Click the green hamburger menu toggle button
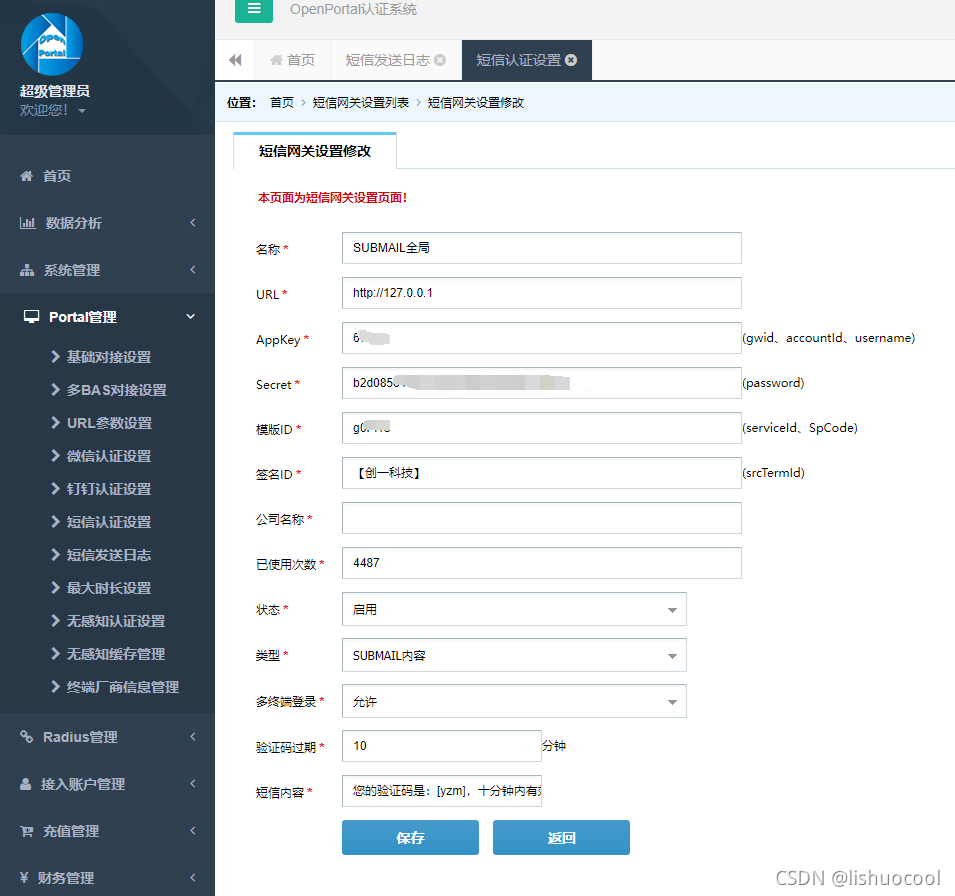The image size is (955, 896). (x=253, y=9)
